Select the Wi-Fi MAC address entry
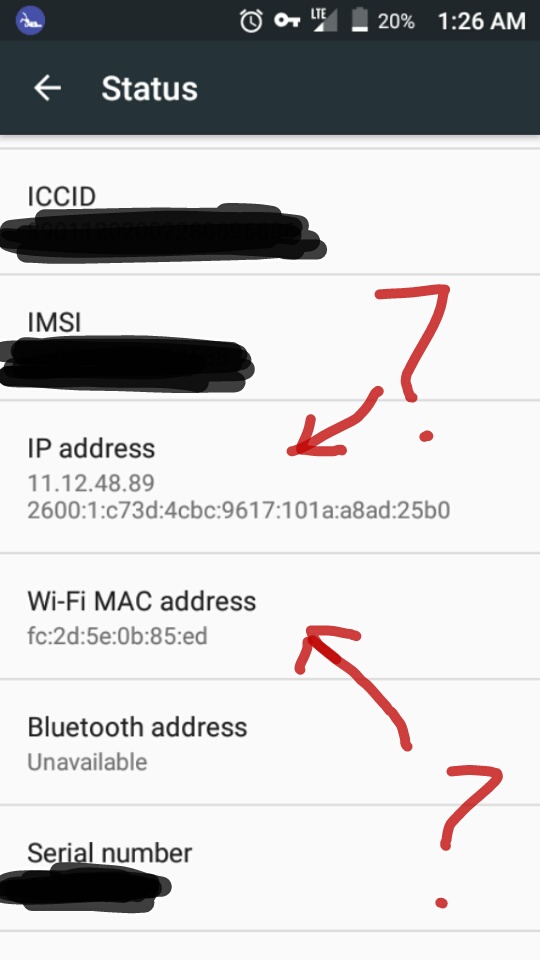Viewport: 540px width, 960px height. pyautogui.click(x=270, y=616)
